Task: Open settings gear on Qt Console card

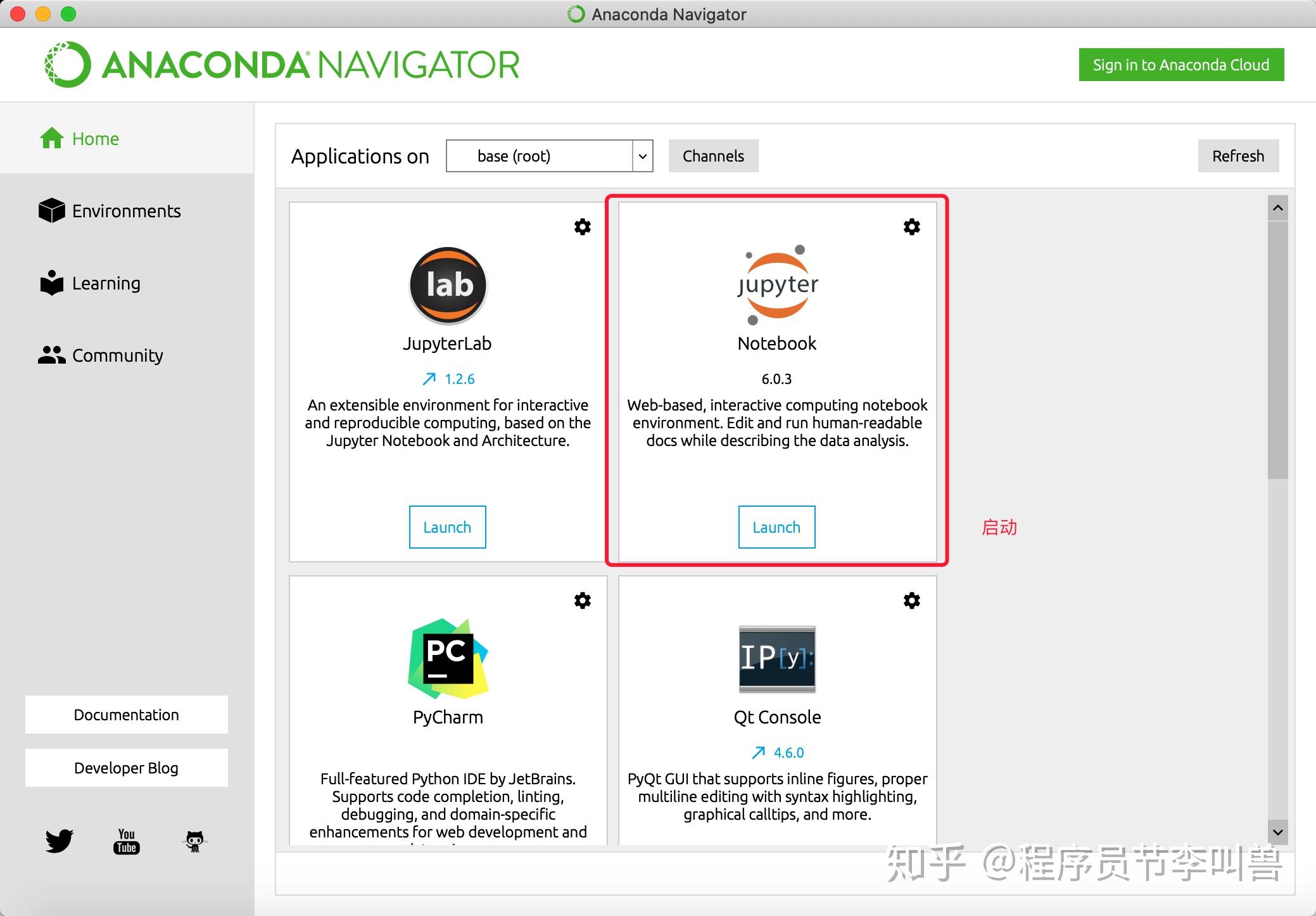Action: tap(911, 601)
